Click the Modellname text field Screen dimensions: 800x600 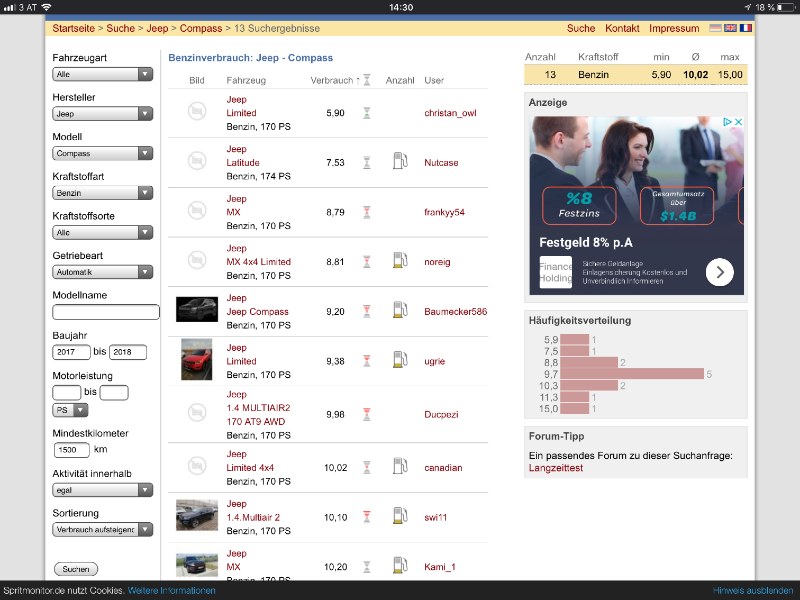tap(105, 312)
